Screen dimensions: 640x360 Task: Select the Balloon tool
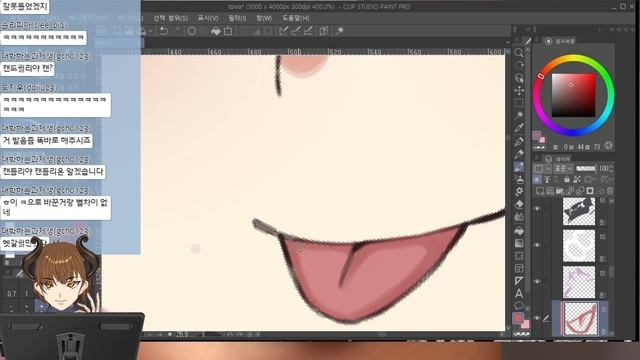(x=519, y=306)
